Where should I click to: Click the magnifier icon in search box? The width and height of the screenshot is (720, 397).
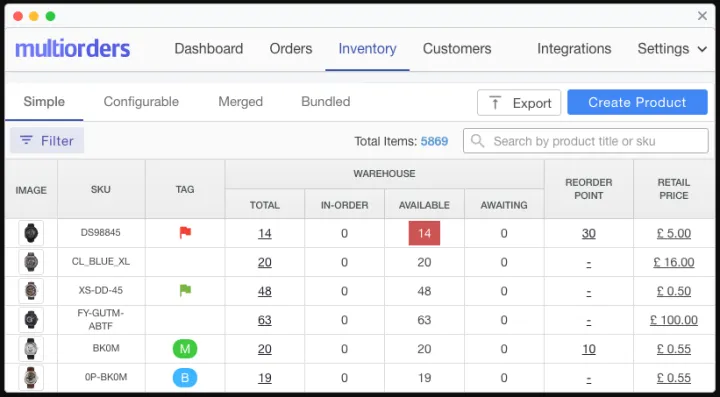point(478,140)
